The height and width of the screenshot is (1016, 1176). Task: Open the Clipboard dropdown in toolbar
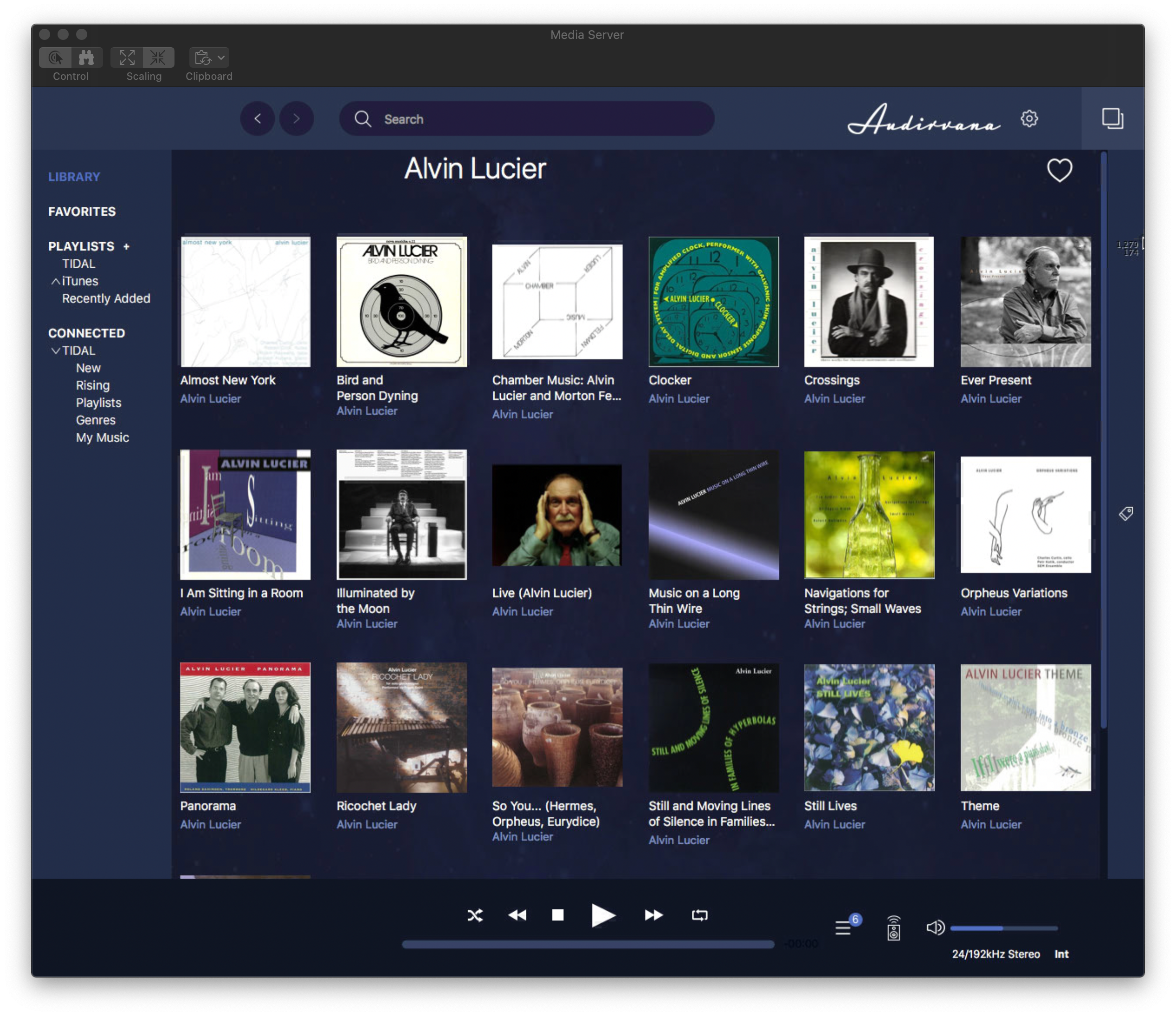click(209, 58)
